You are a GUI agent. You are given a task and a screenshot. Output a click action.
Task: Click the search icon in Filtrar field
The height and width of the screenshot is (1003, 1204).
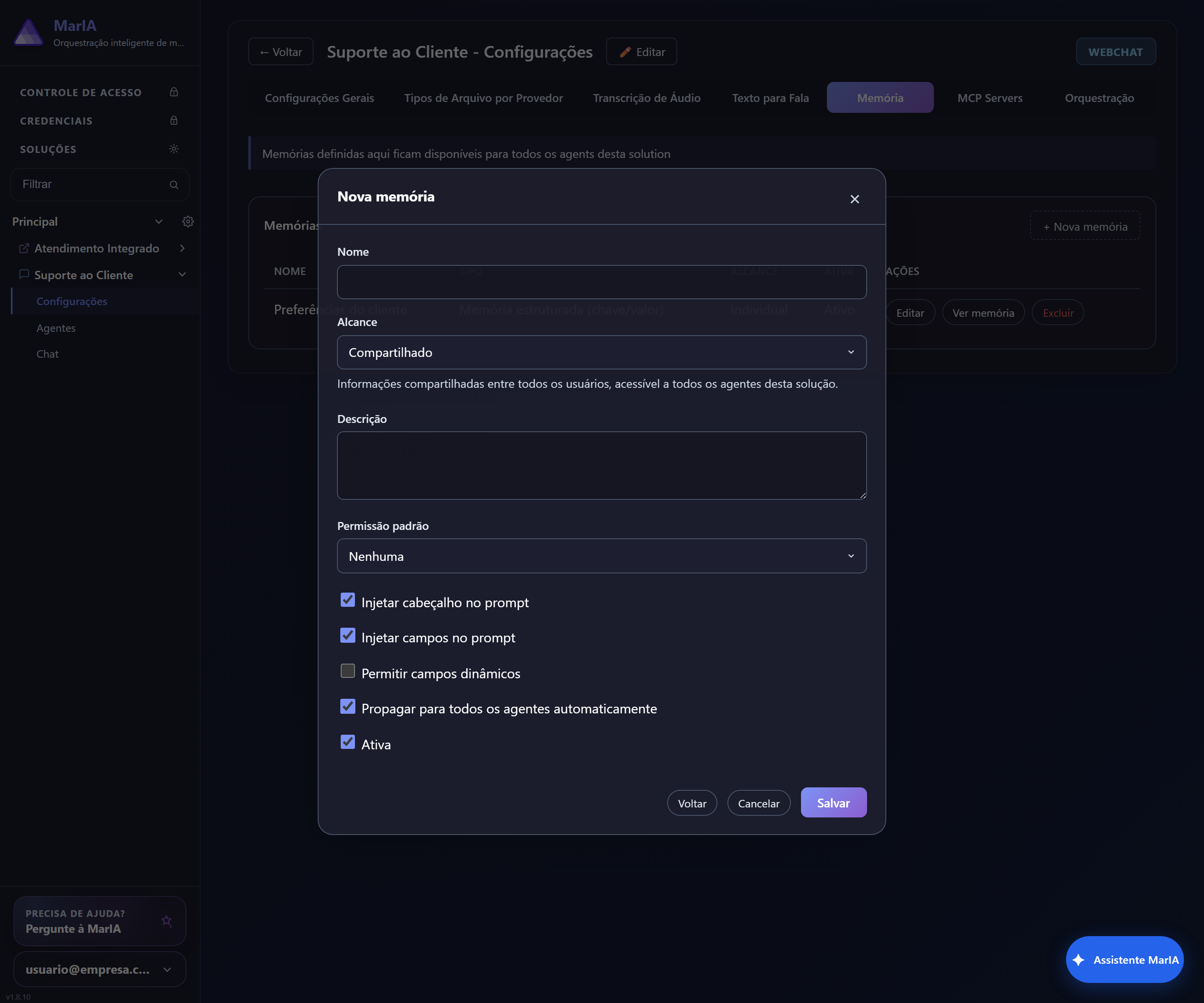click(174, 185)
